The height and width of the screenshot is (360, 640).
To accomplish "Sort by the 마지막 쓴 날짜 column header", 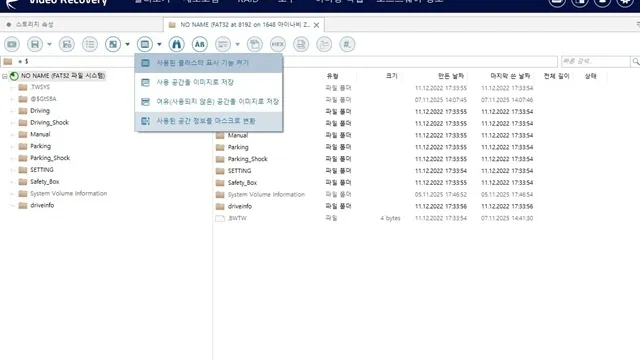I will 510,76.
